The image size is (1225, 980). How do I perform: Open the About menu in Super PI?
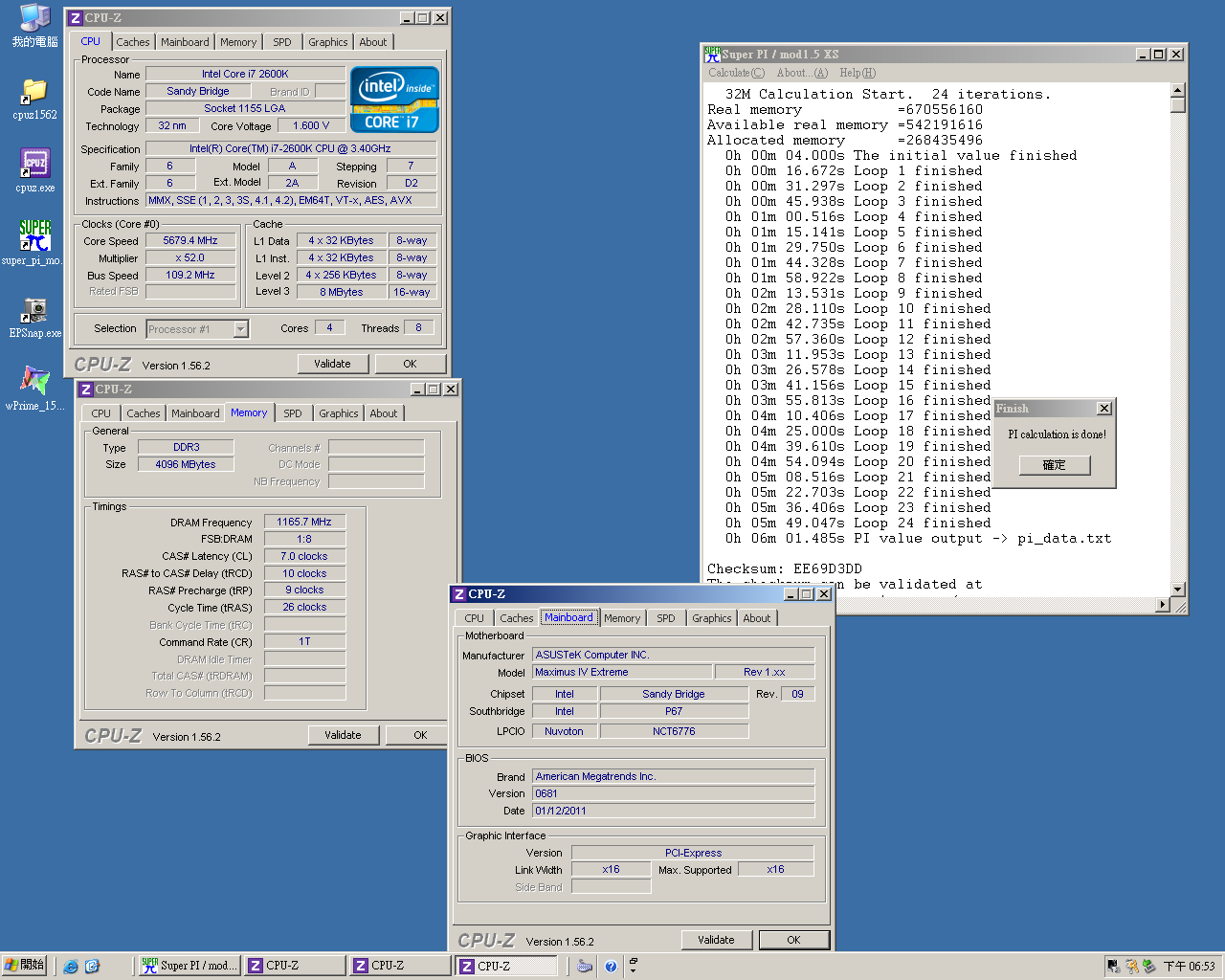point(802,73)
